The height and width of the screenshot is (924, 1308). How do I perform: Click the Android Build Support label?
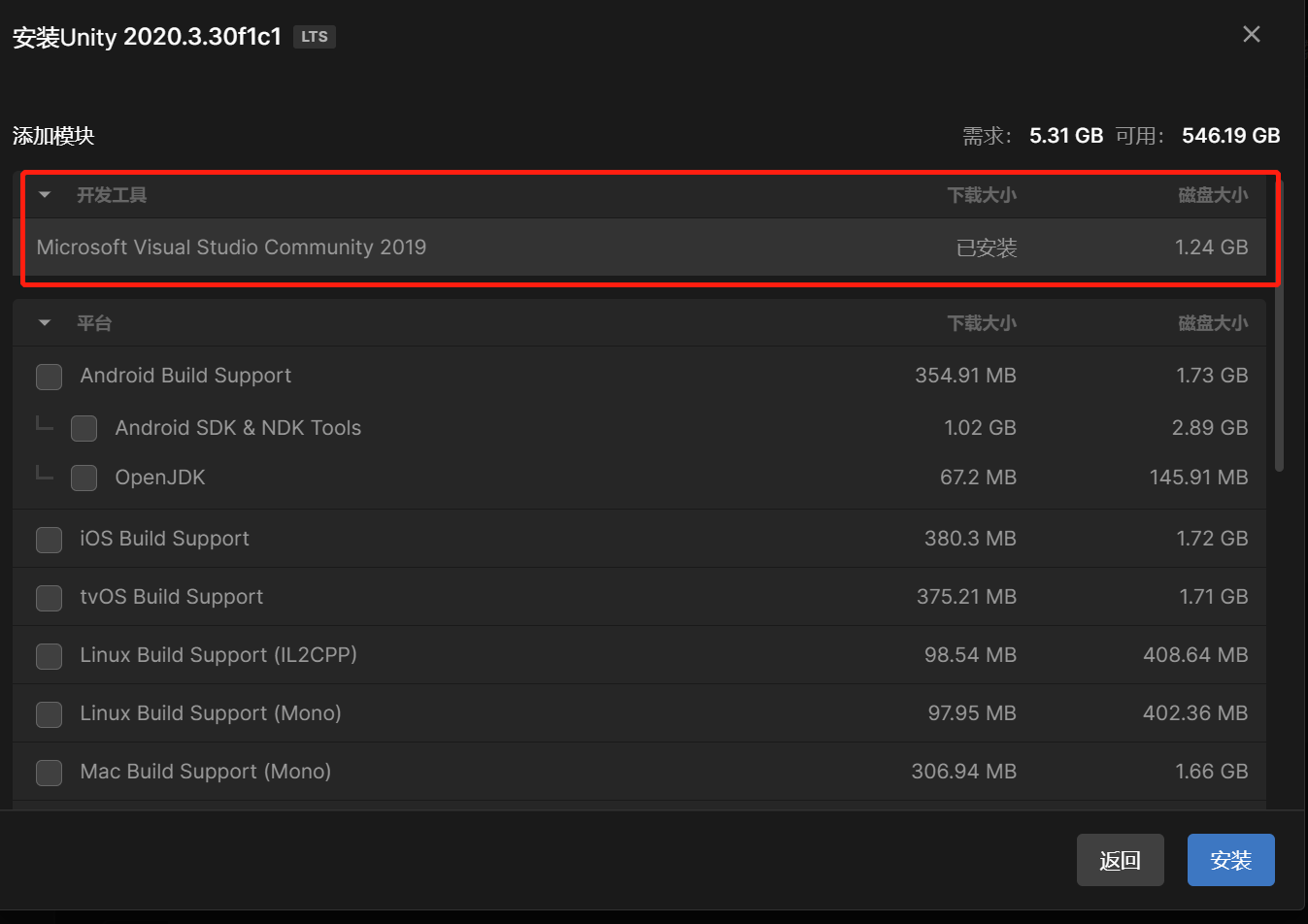(185, 376)
